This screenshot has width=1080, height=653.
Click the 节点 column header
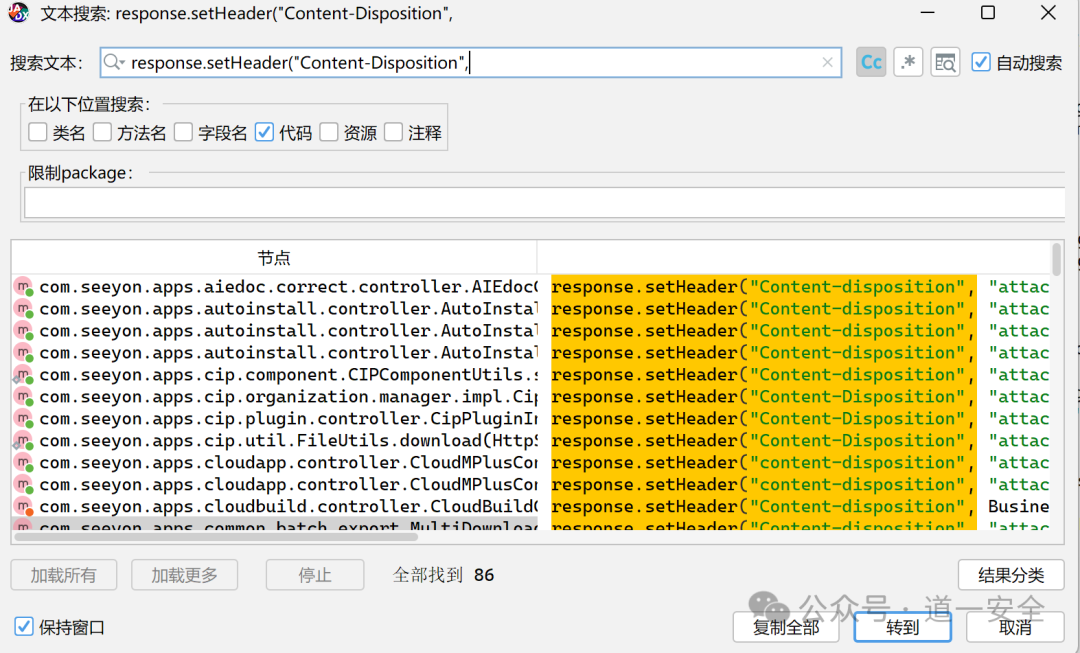(x=274, y=258)
